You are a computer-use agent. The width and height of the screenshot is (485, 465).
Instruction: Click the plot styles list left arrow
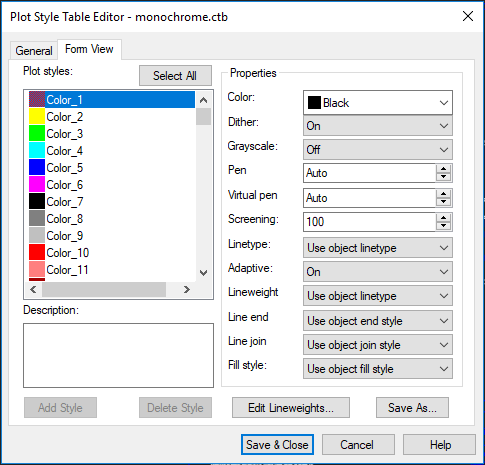33,289
